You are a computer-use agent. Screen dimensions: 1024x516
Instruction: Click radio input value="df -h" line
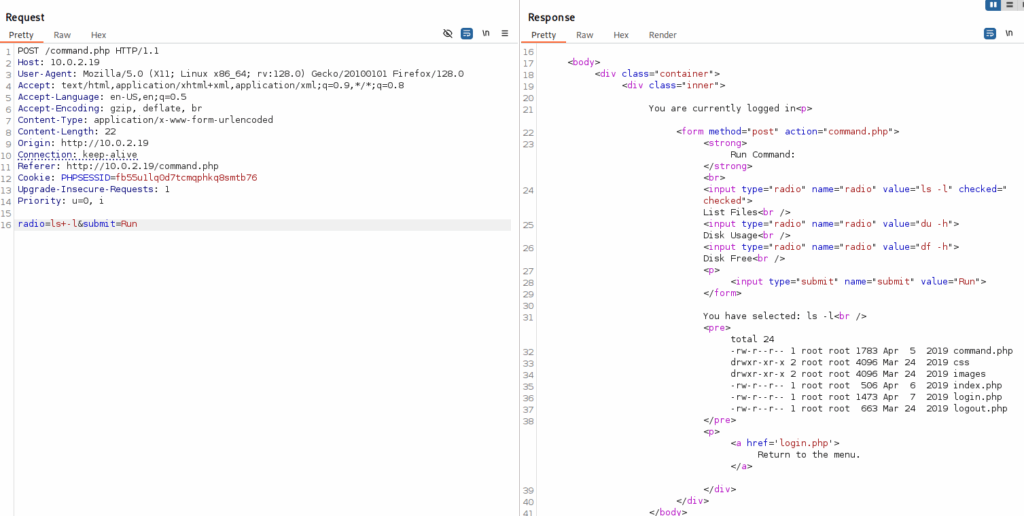point(831,248)
